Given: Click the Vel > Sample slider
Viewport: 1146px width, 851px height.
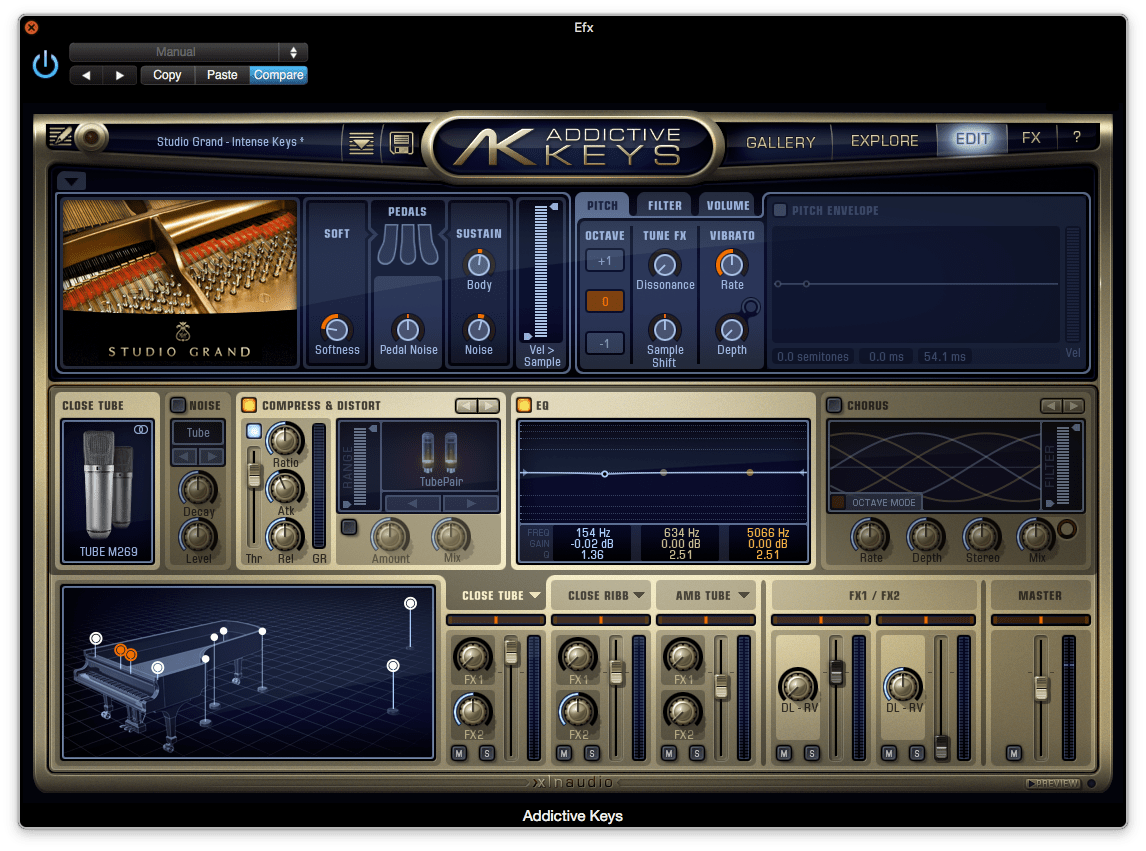Looking at the screenshot, I should click(x=541, y=271).
